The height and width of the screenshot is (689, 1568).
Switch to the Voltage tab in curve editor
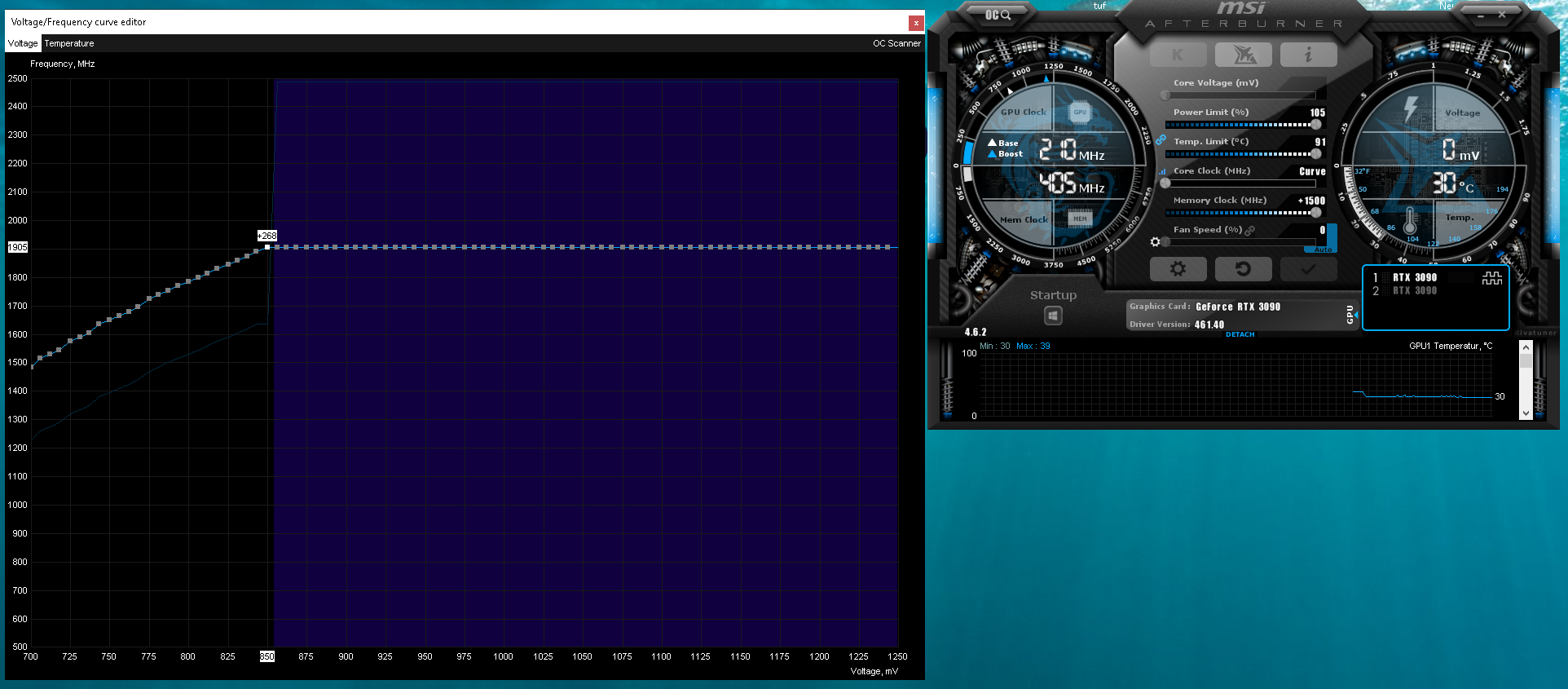coord(23,43)
